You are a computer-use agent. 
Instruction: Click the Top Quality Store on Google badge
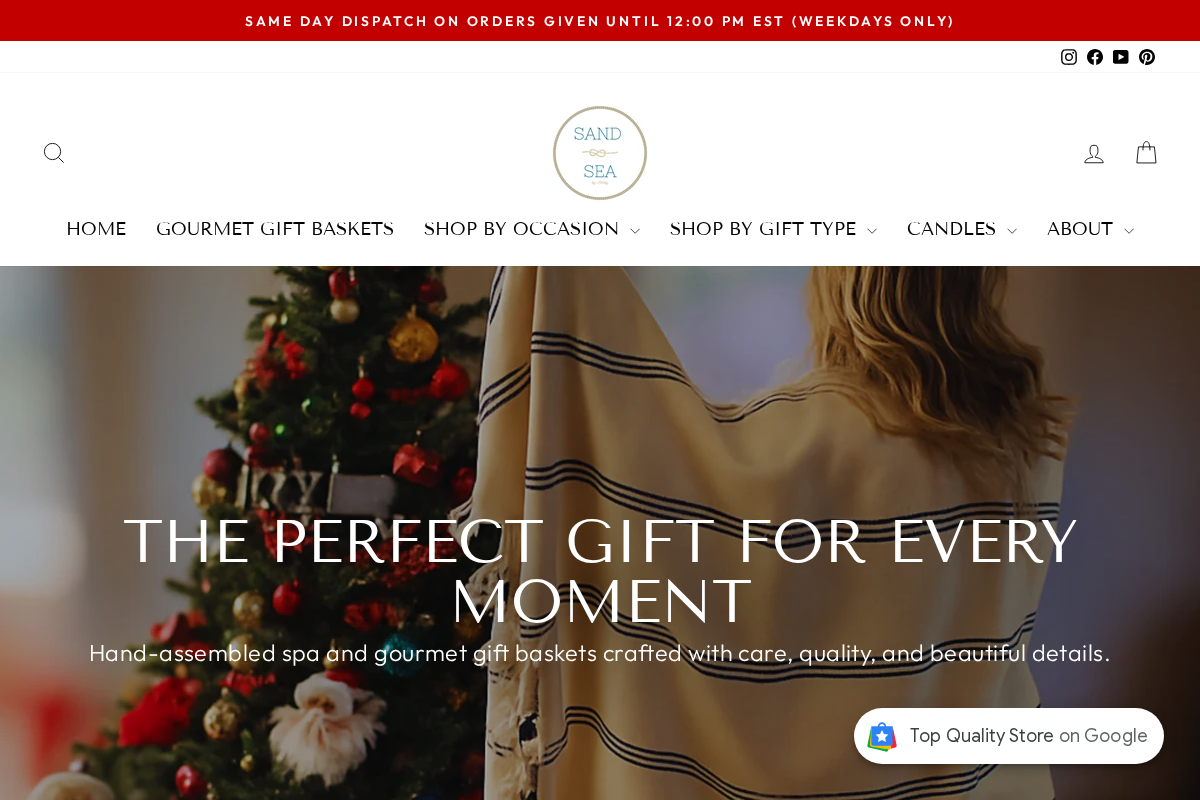1009,736
